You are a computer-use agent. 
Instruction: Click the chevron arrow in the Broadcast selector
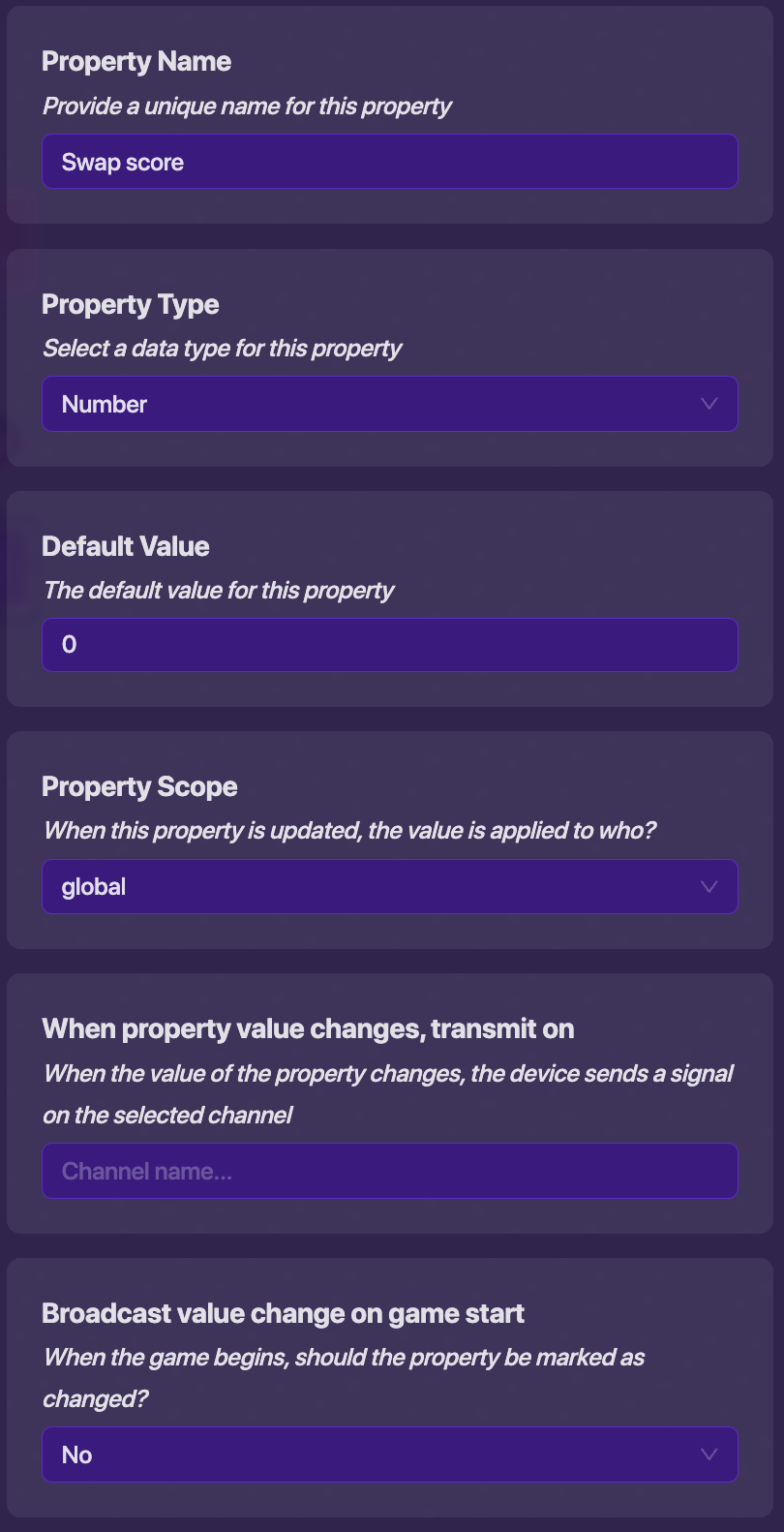[x=709, y=1455]
